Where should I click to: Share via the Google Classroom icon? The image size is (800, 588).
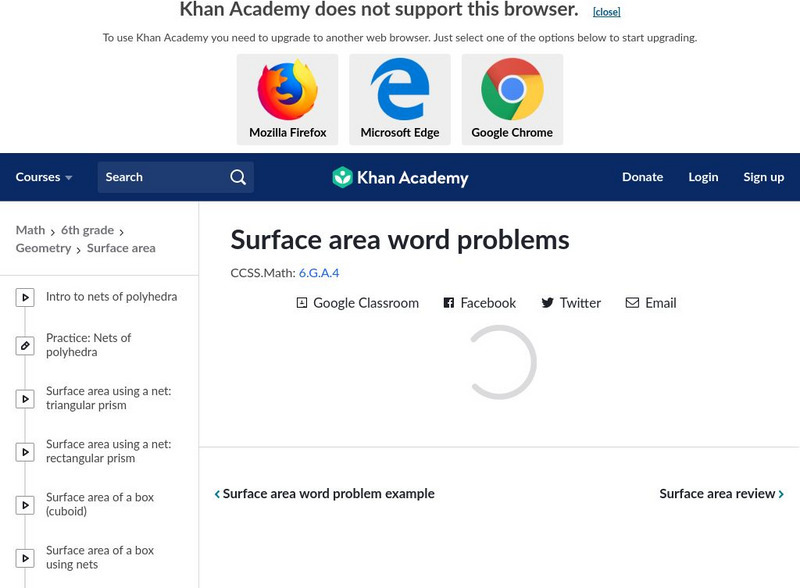(302, 303)
